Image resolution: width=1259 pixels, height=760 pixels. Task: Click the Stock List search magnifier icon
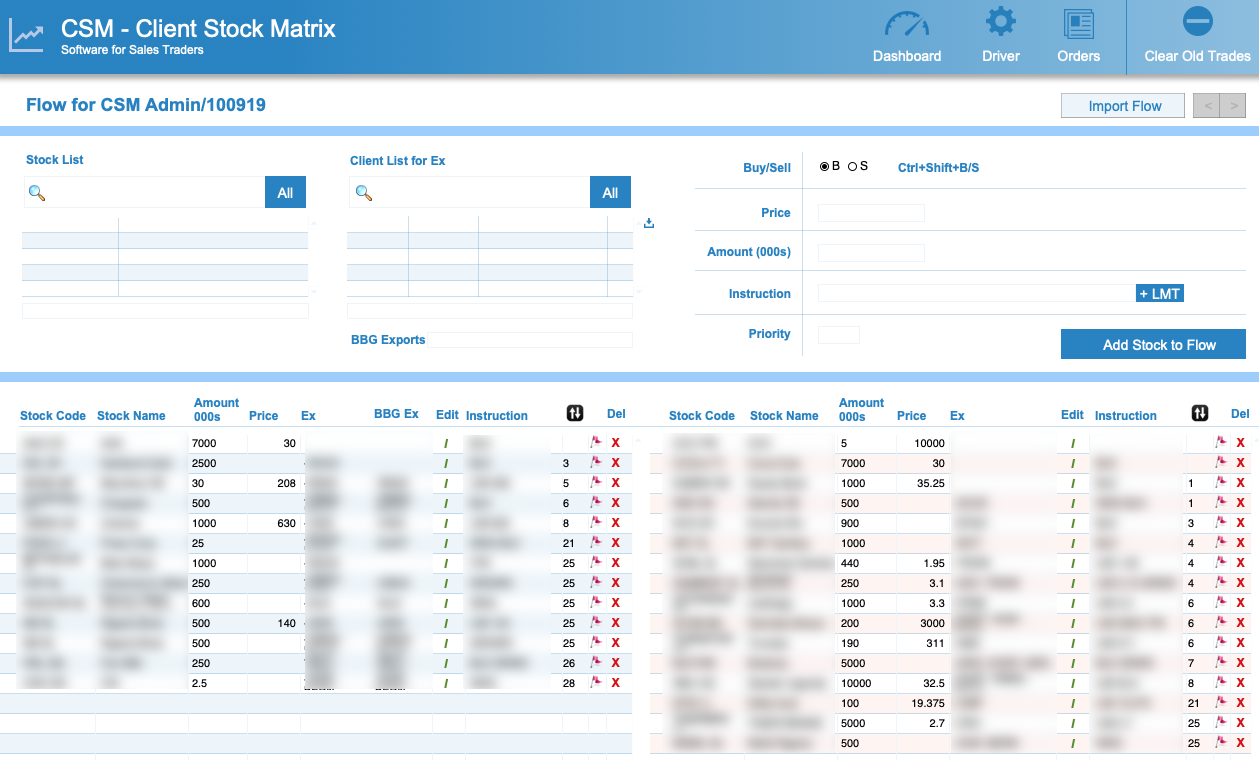[37, 193]
